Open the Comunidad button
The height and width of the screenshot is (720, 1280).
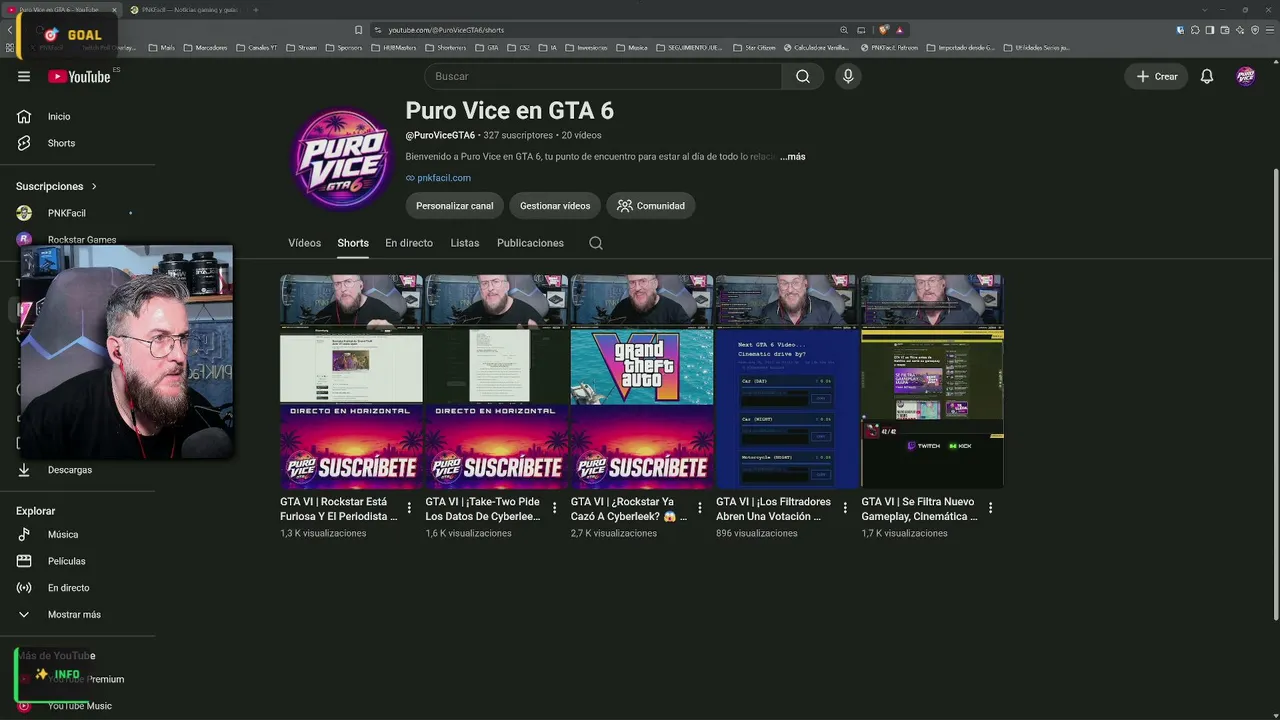[651, 206]
